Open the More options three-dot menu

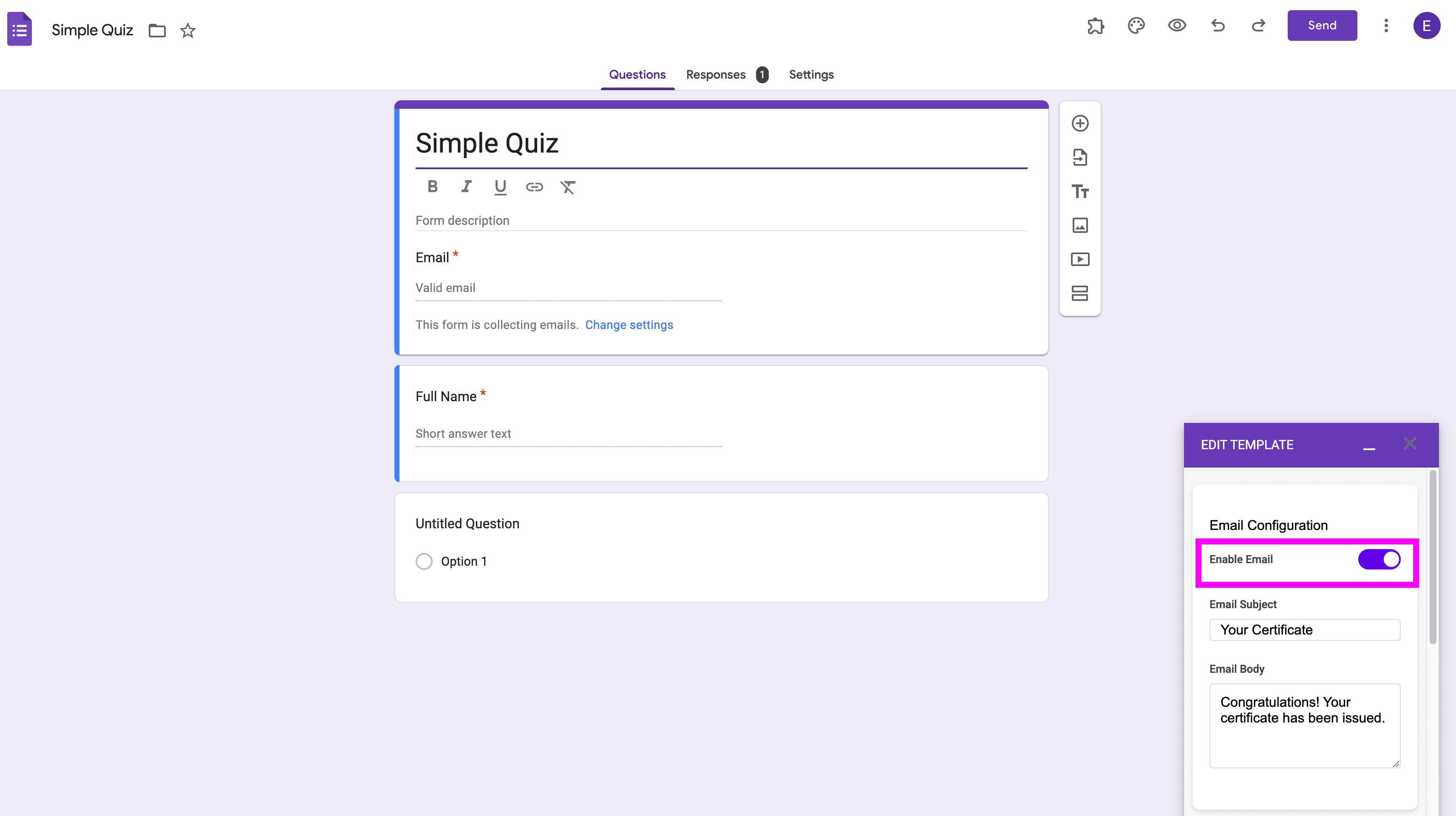(x=1385, y=25)
